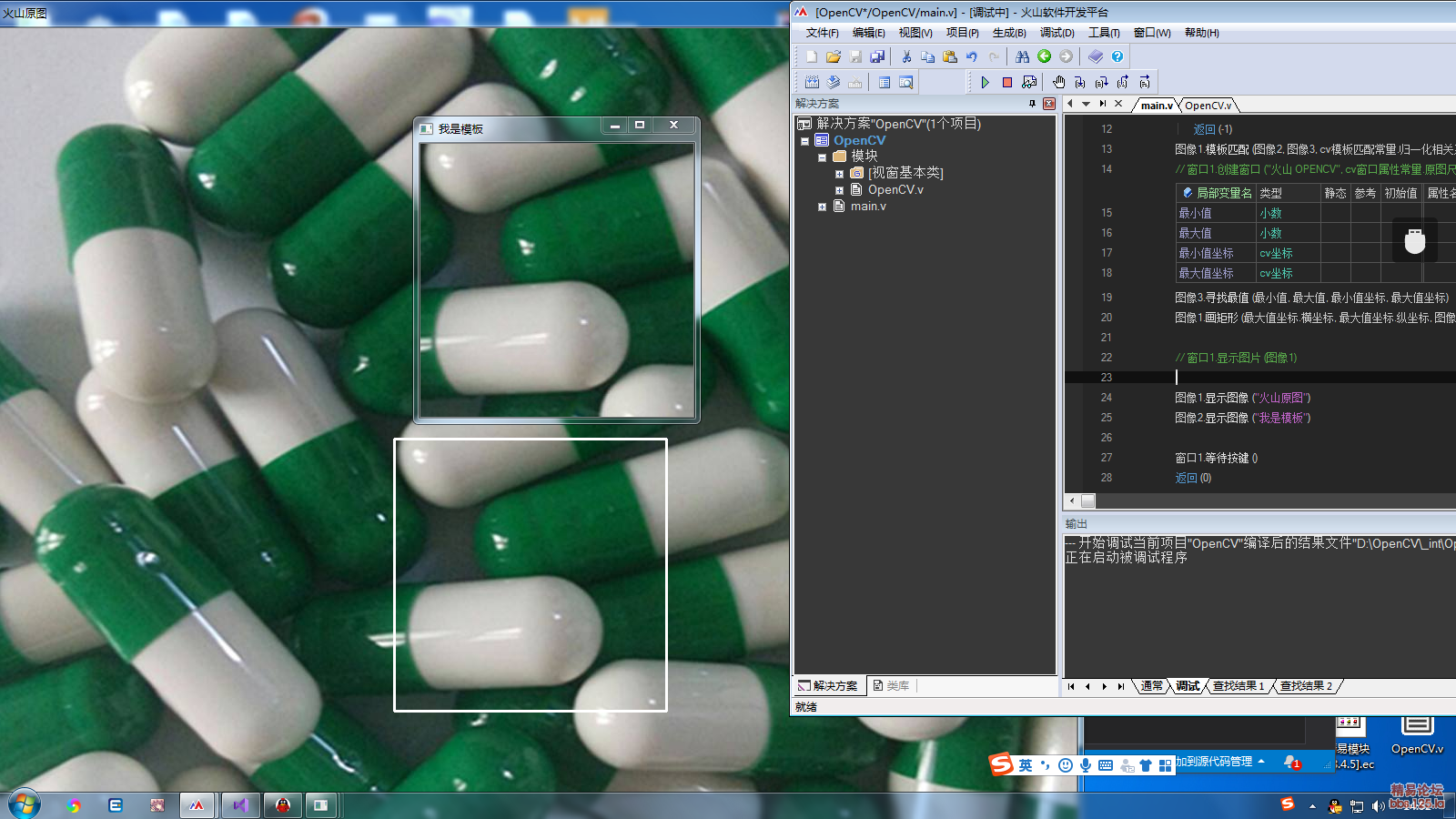Click the hand breakpoint toggle icon
This screenshot has height=819, width=1456.
pyautogui.click(x=1058, y=82)
